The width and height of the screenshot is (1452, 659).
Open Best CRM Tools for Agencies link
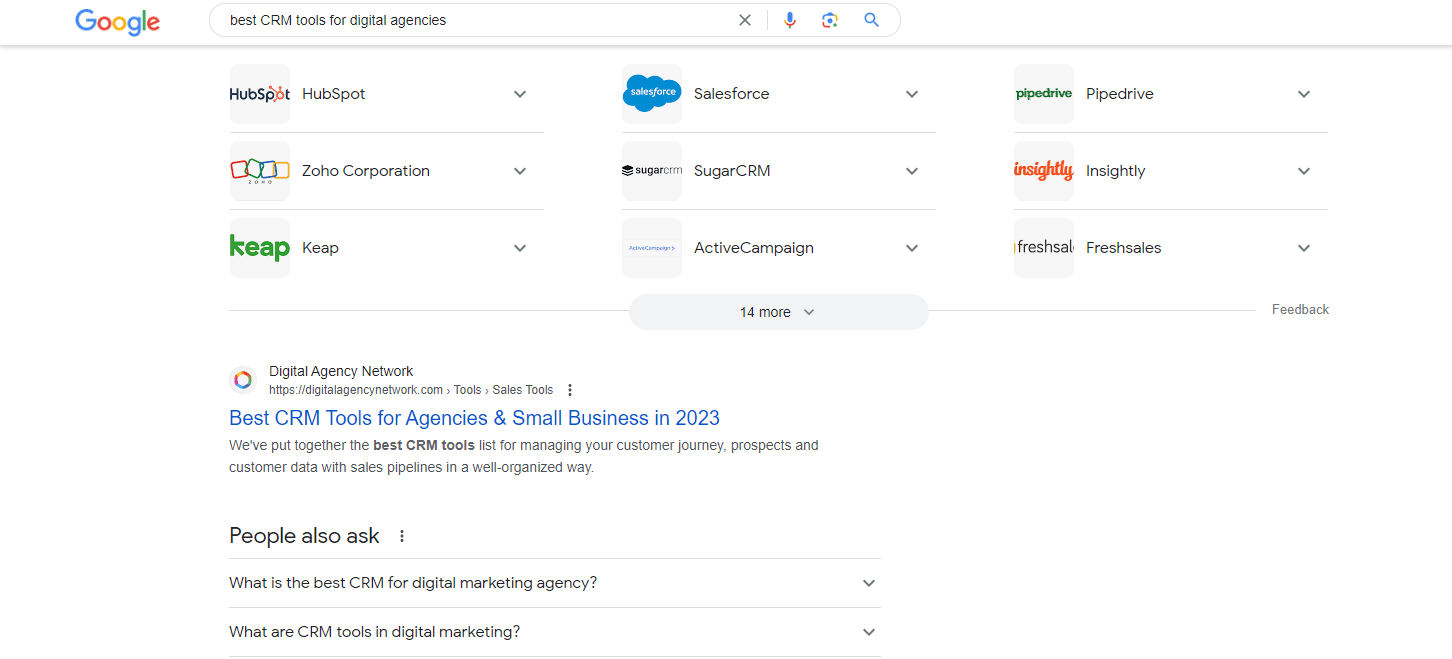click(x=474, y=418)
